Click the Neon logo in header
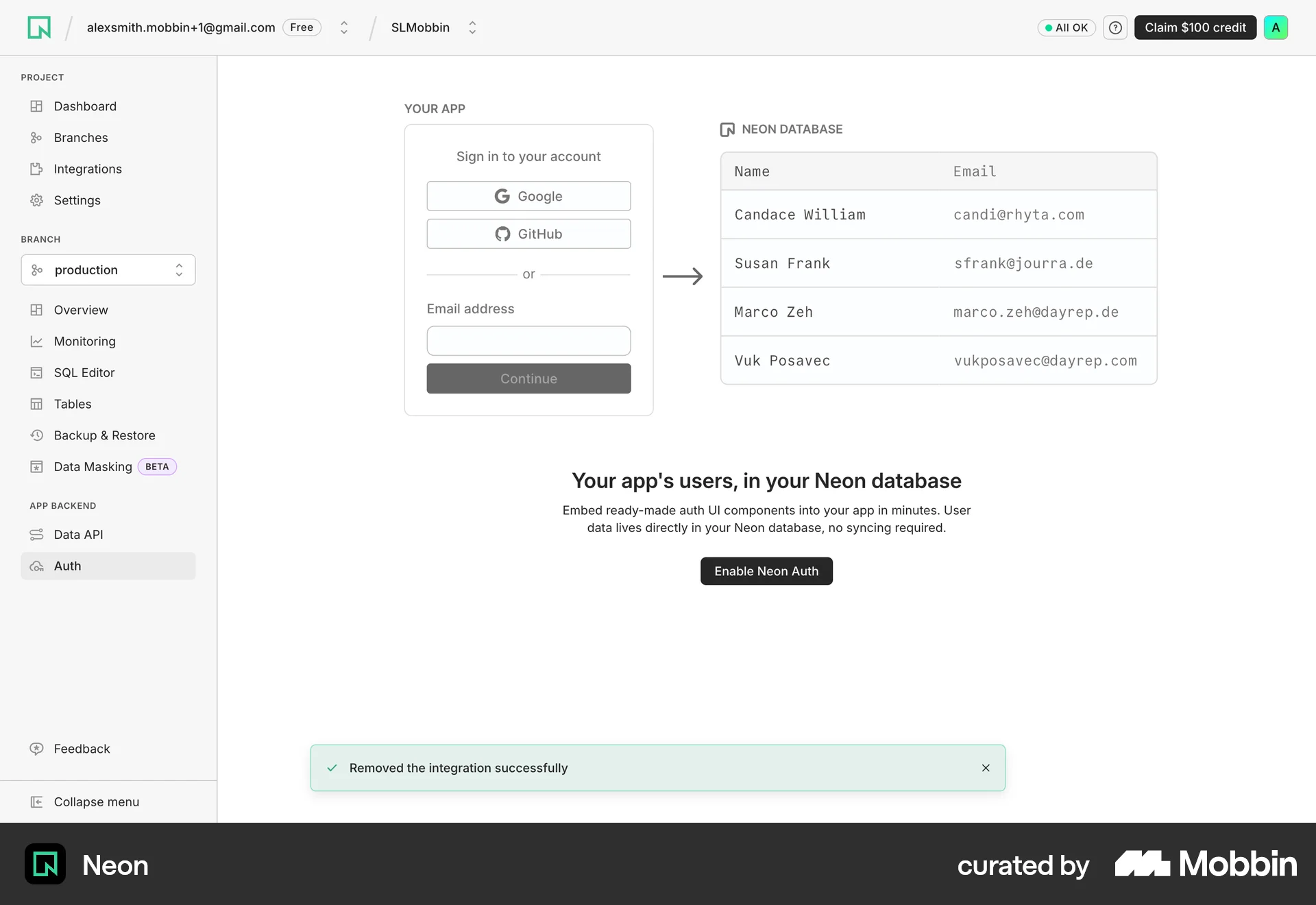 click(x=39, y=27)
